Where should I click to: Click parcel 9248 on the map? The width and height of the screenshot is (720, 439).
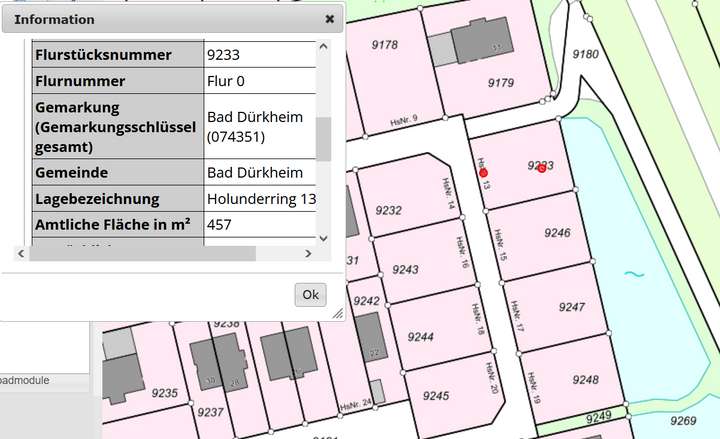[585, 380]
